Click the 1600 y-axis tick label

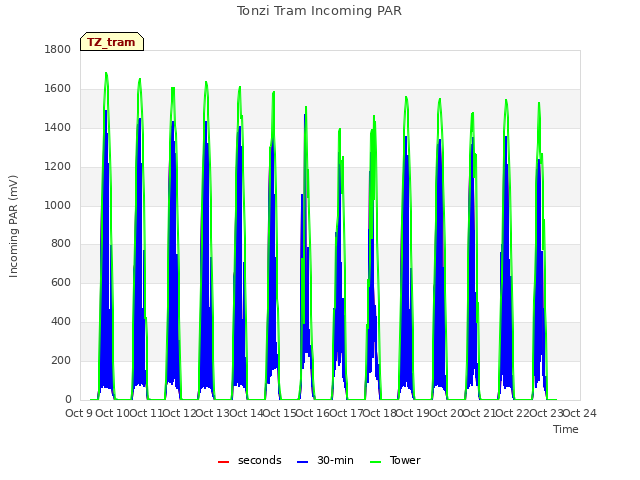tap(58, 89)
